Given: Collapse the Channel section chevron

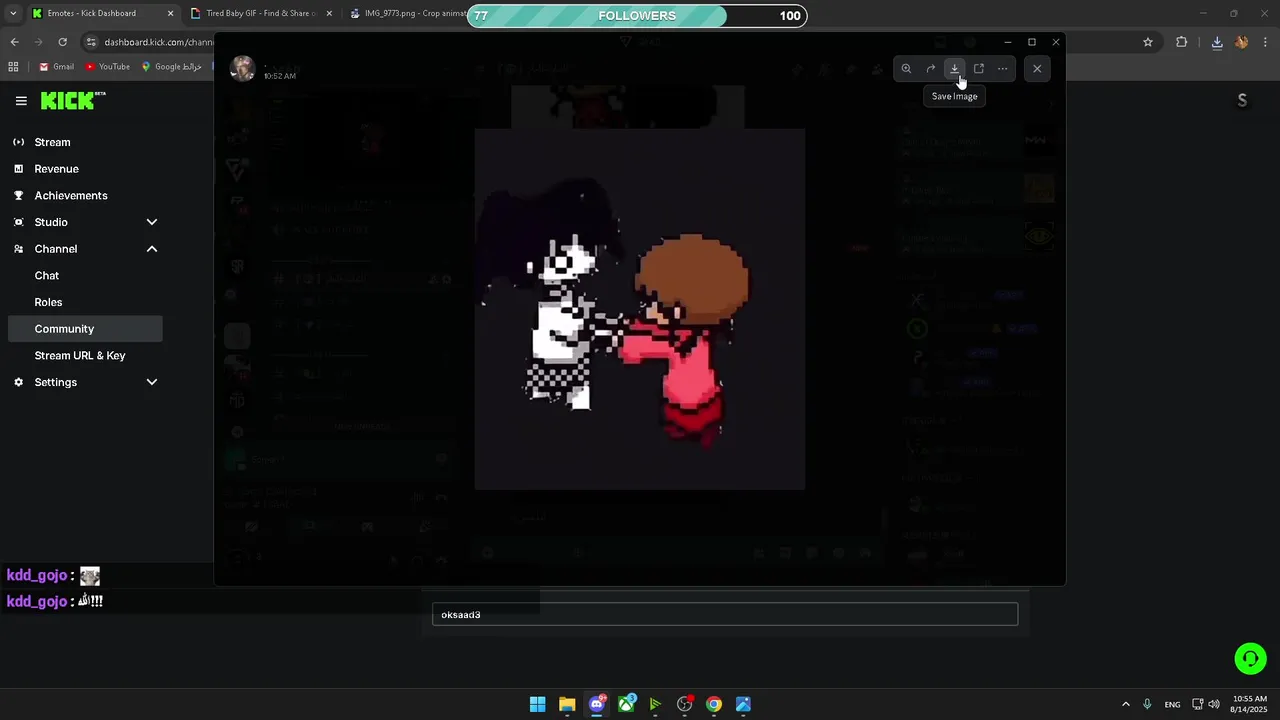Looking at the screenshot, I should (152, 249).
